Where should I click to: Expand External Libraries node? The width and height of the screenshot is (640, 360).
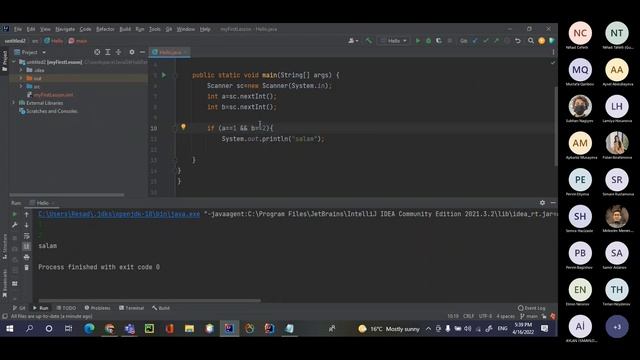coord(14,103)
